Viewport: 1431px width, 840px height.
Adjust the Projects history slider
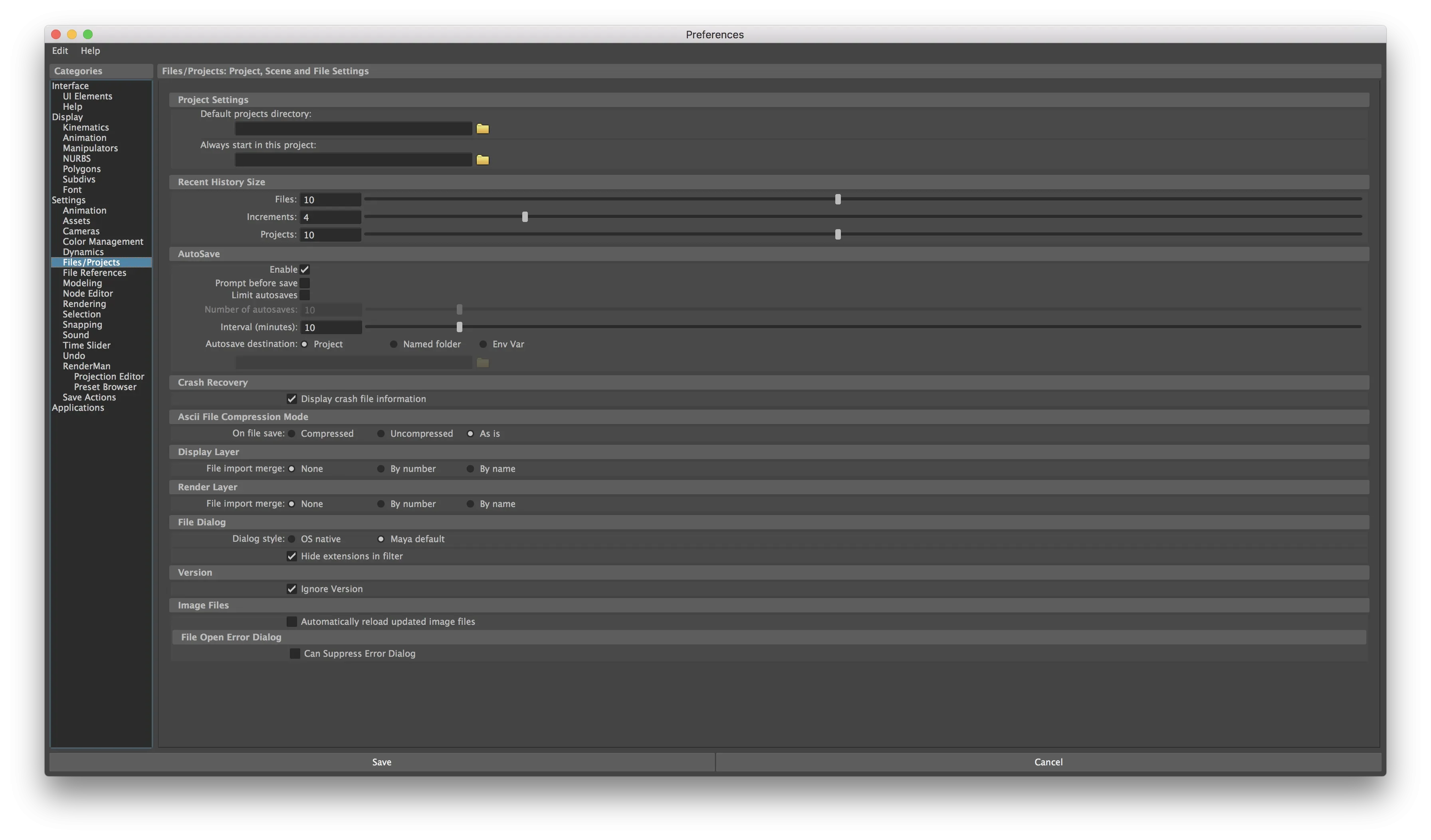838,235
